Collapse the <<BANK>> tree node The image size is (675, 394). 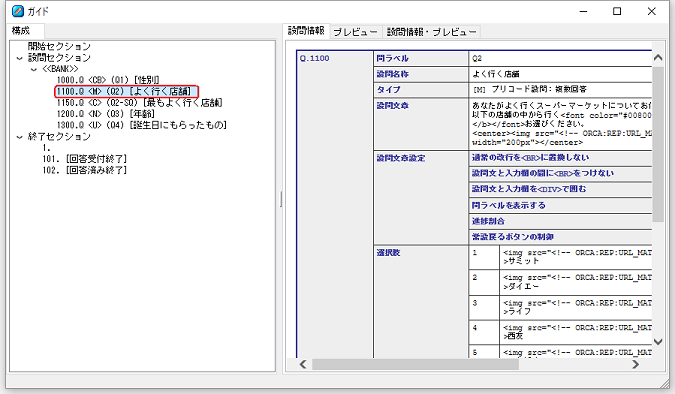(x=34, y=69)
